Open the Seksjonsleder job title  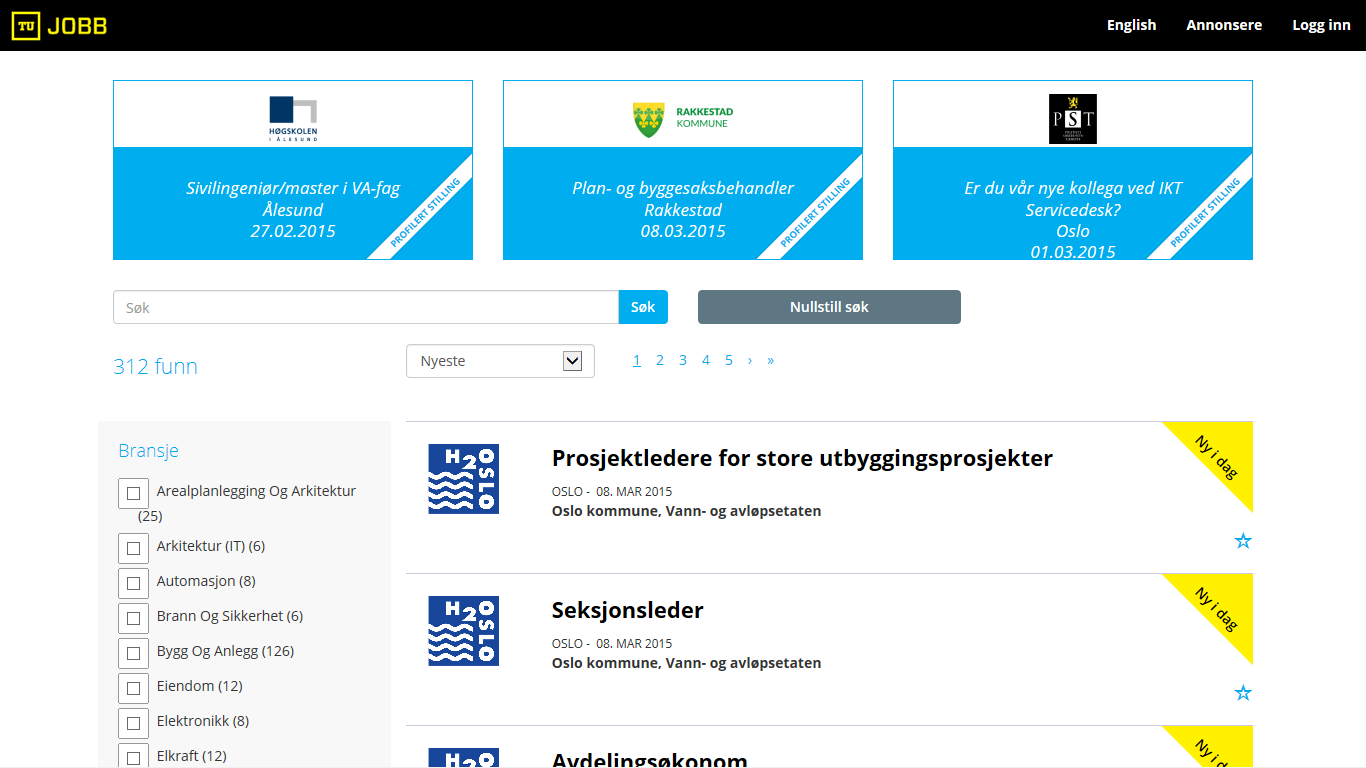[x=628, y=610]
